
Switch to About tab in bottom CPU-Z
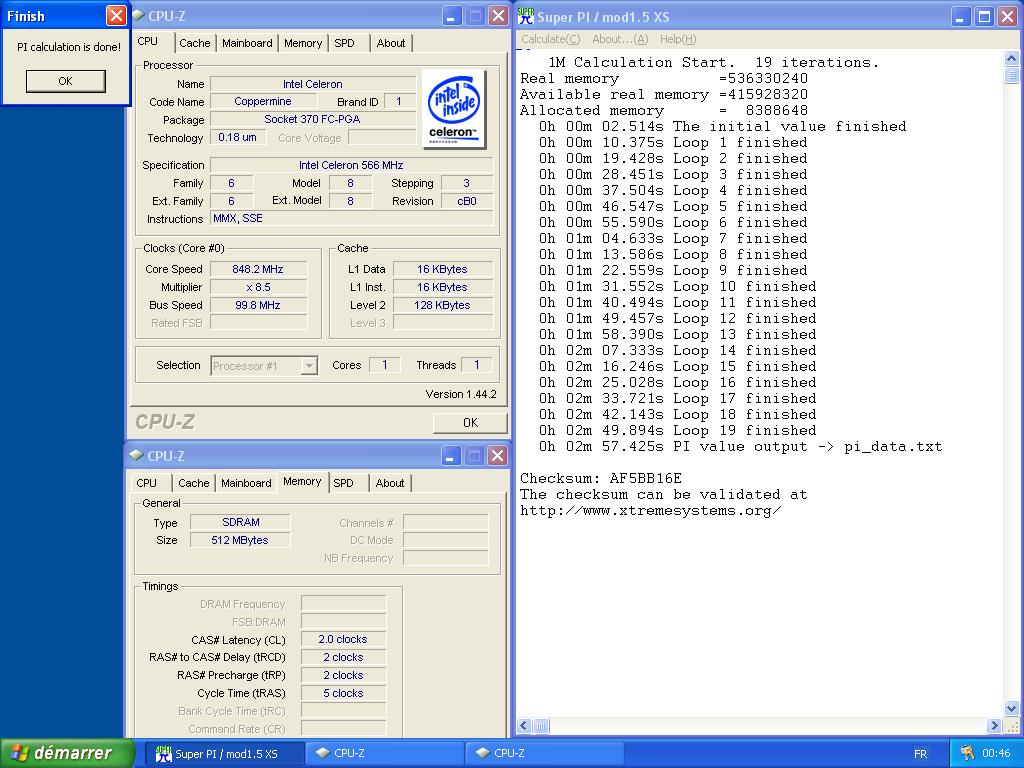coord(390,483)
